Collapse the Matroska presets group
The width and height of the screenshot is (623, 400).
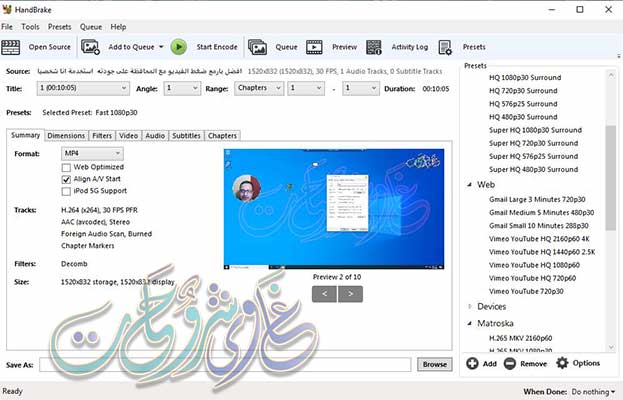click(470, 323)
